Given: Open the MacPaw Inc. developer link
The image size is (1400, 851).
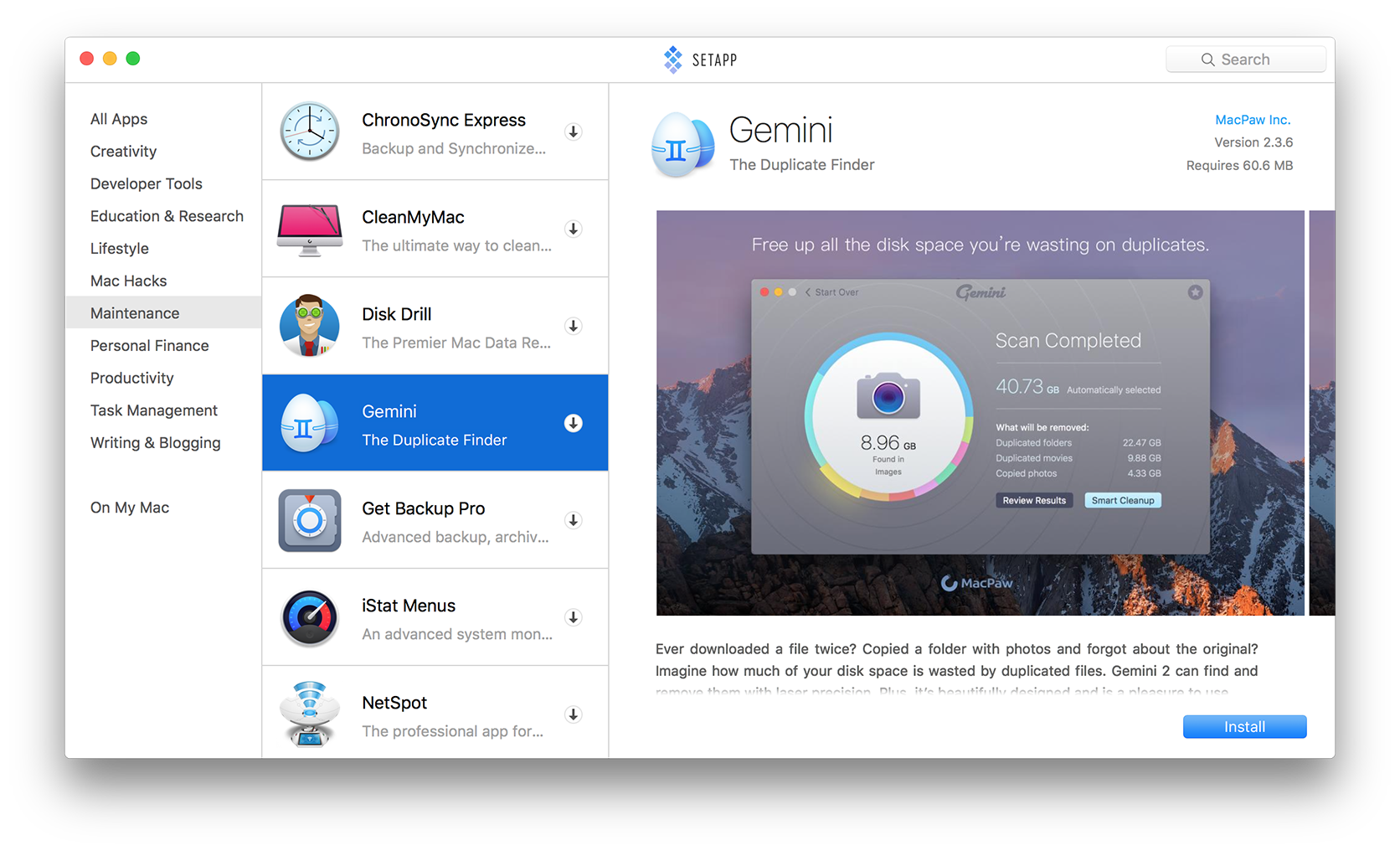Looking at the screenshot, I should point(1253,120).
